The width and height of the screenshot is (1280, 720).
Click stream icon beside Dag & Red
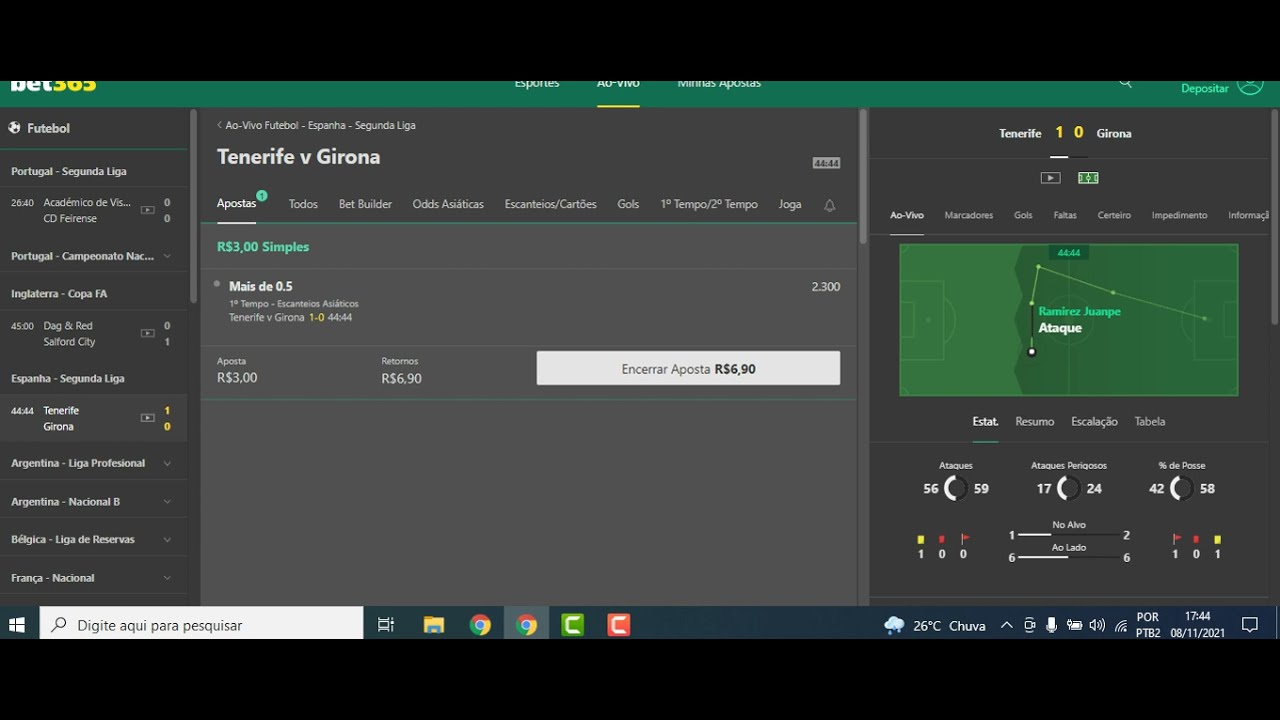[147, 333]
